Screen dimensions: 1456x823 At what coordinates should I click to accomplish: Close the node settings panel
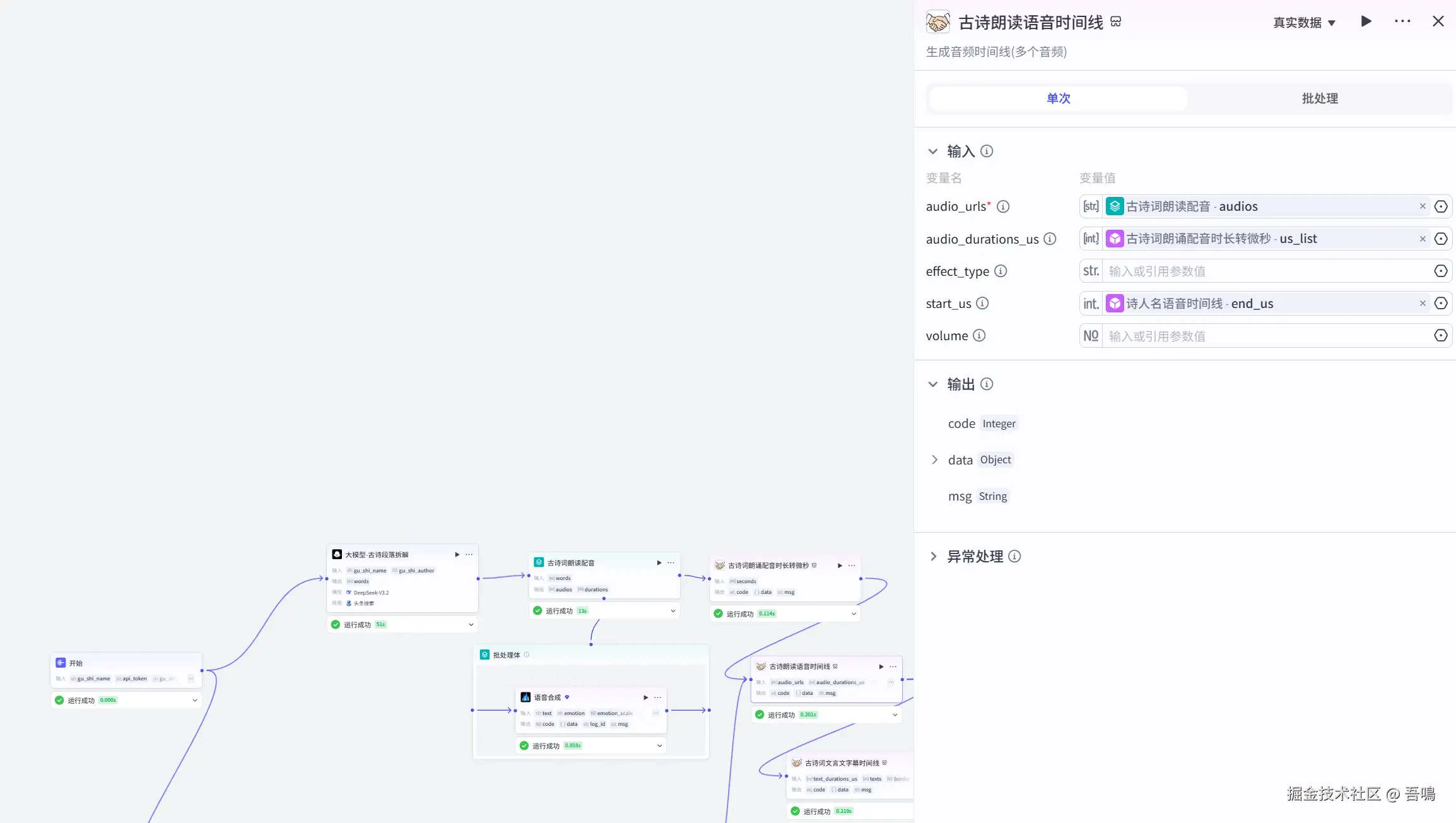(x=1438, y=21)
